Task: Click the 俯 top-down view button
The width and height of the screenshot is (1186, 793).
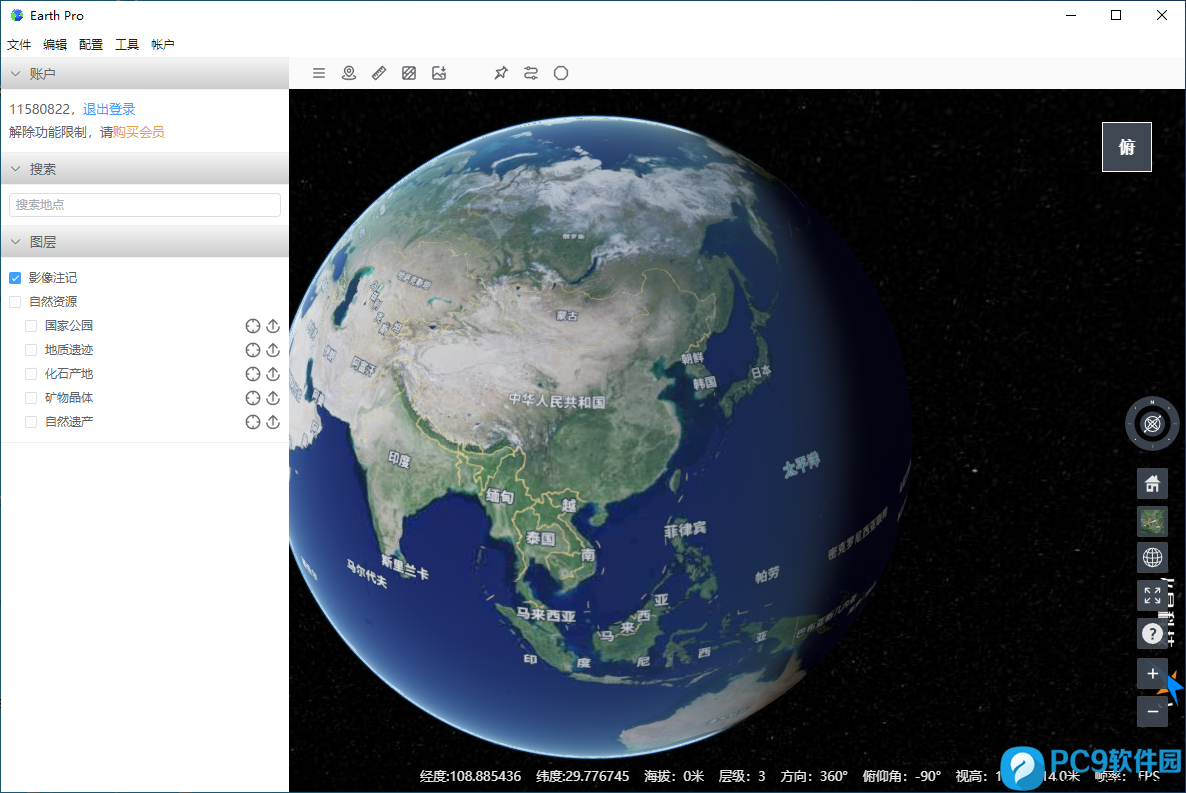Action: 1126,147
